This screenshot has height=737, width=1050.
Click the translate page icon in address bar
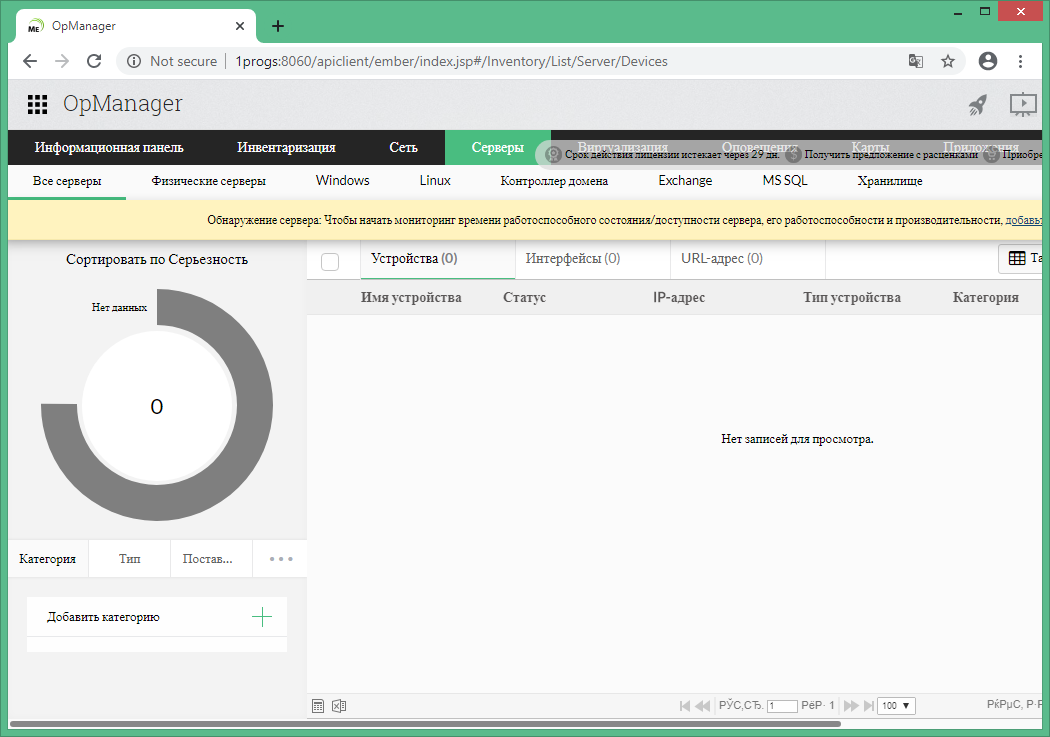(915, 62)
